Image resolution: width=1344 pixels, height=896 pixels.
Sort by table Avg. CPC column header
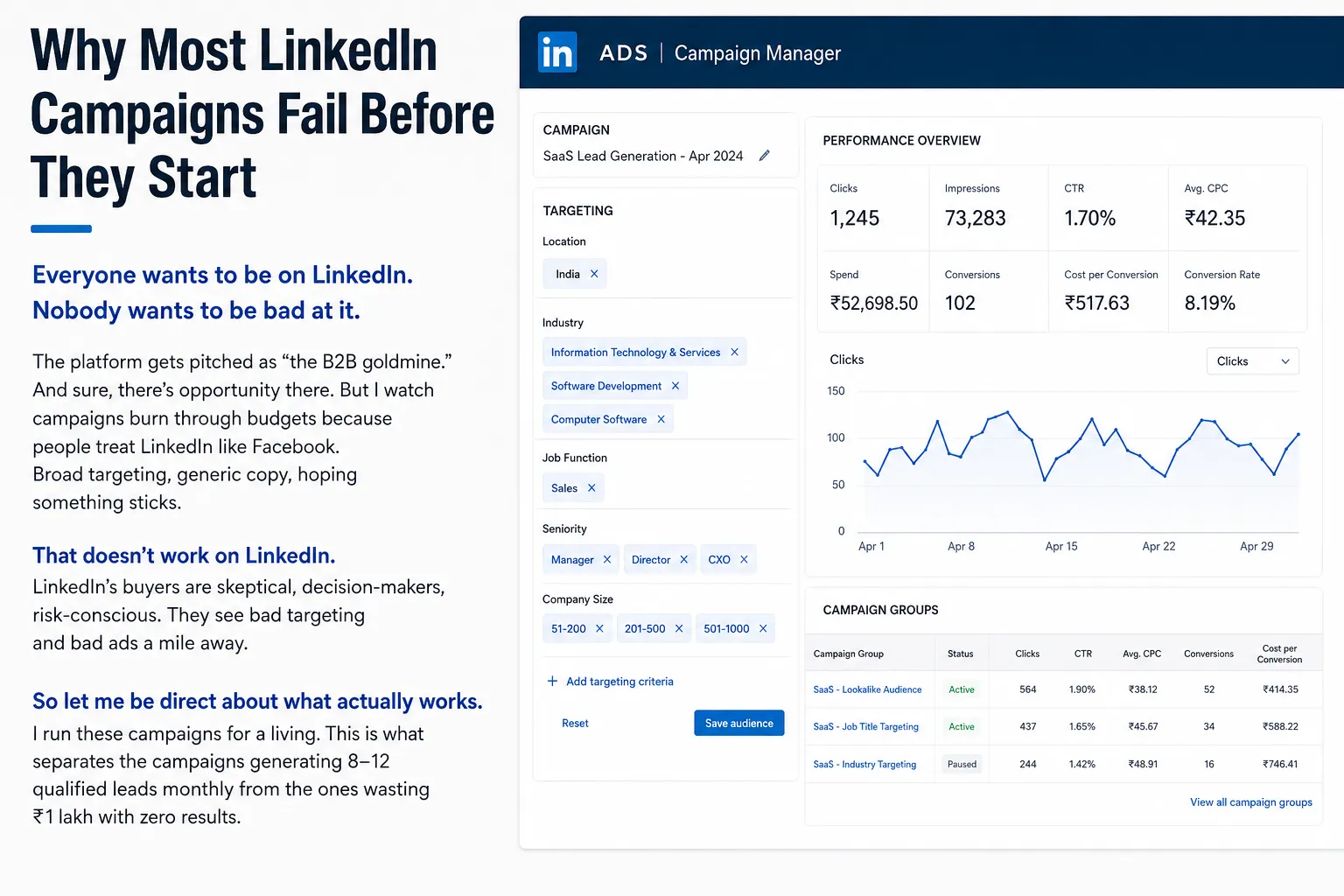[x=1142, y=654]
